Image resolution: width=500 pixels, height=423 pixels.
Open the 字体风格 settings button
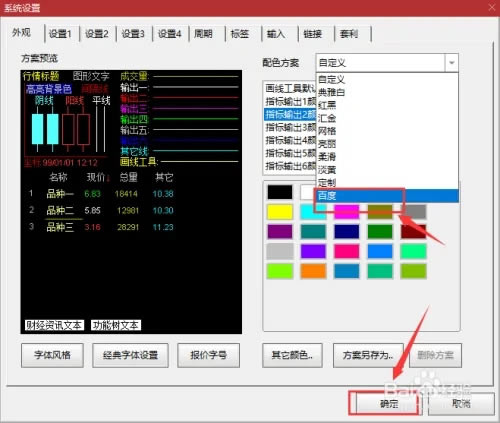point(52,355)
